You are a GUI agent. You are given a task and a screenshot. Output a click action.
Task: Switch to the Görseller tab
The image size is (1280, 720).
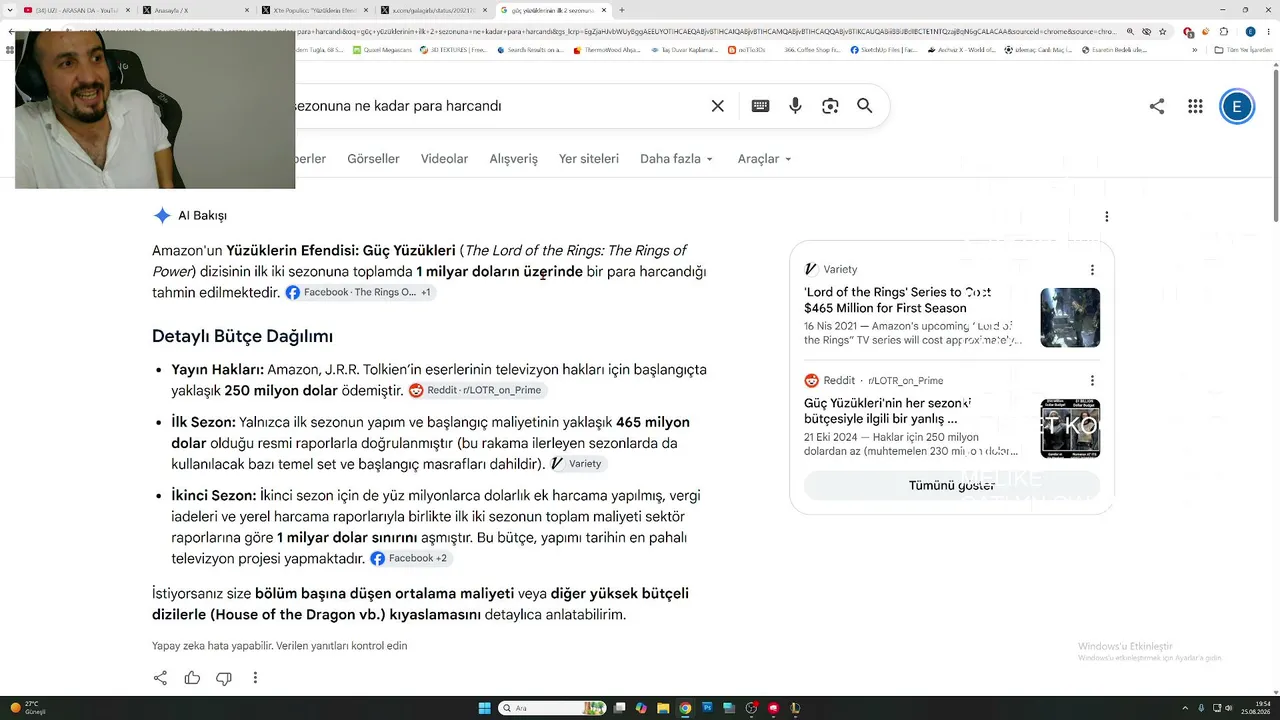373,159
